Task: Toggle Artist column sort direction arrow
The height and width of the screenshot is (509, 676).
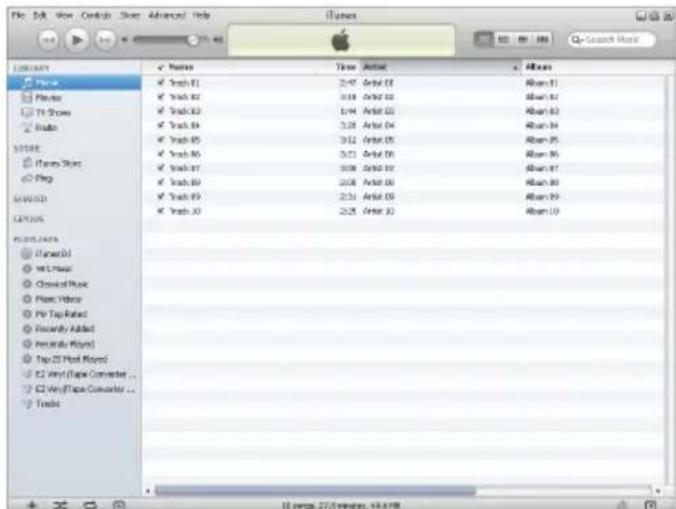Action: point(515,68)
